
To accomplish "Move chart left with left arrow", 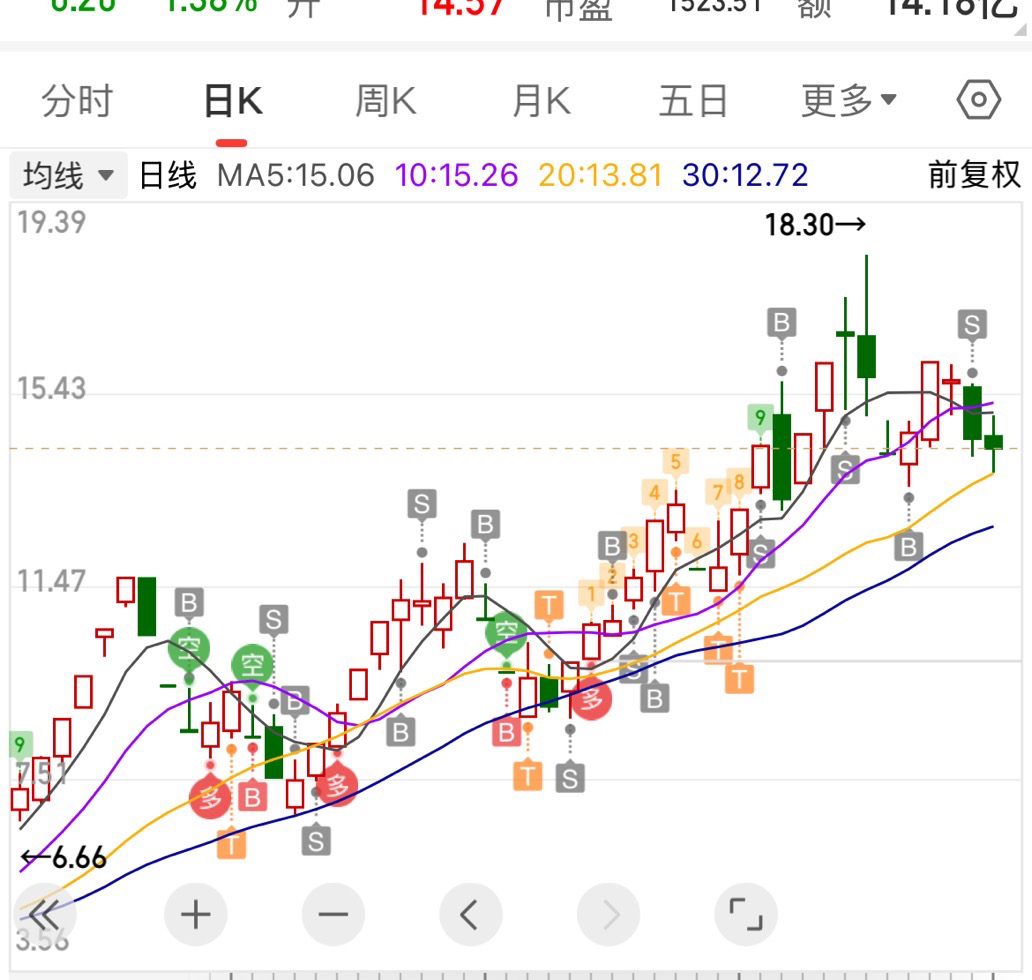I will coord(471,915).
